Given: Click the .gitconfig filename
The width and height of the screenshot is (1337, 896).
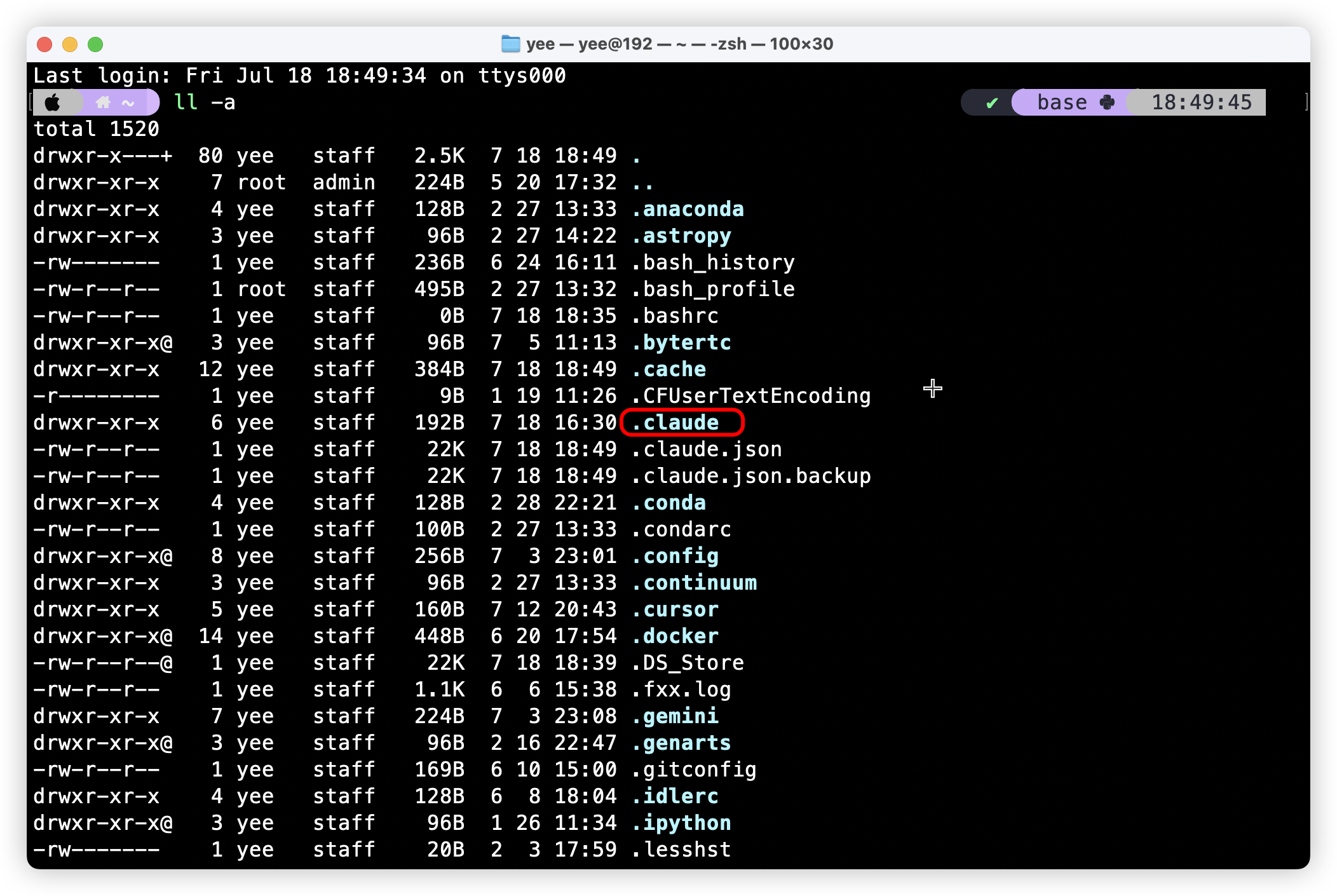Looking at the screenshot, I should (x=693, y=770).
